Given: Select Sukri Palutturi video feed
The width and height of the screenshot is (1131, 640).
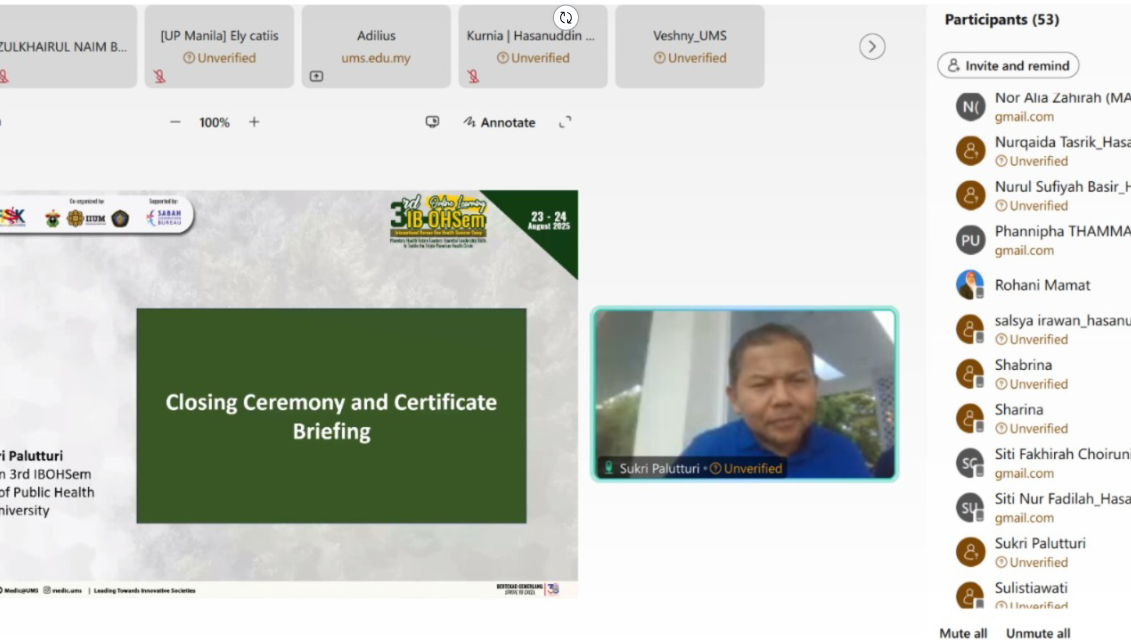Looking at the screenshot, I should (x=745, y=394).
